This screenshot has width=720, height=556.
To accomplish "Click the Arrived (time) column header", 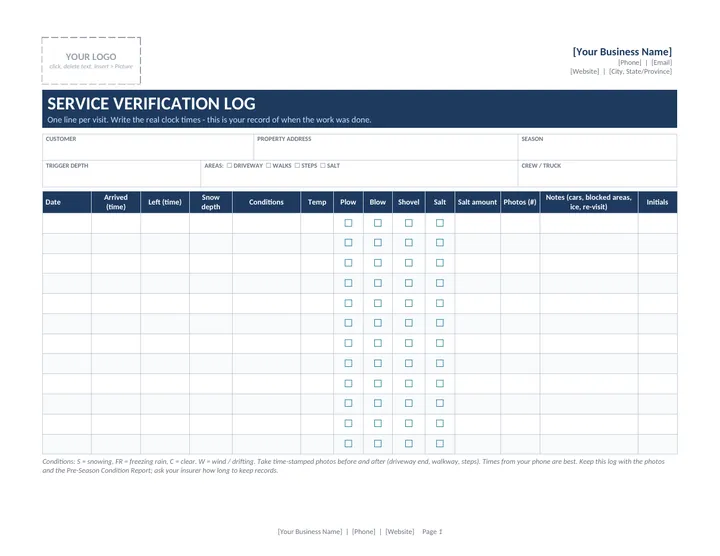I will (x=116, y=202).
